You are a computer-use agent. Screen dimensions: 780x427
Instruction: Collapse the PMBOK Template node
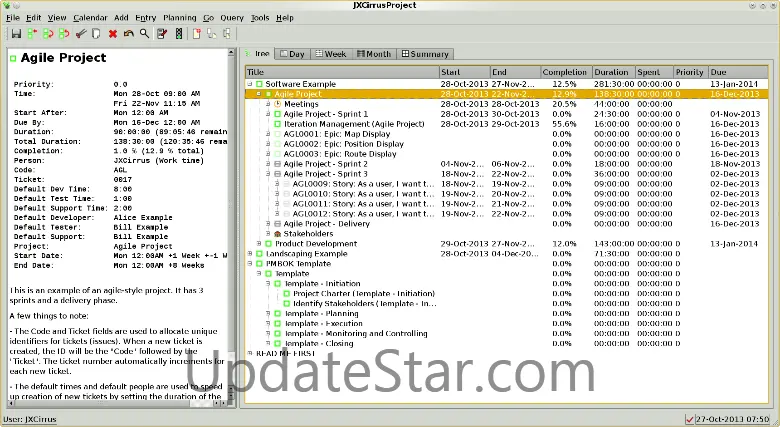tap(250, 263)
